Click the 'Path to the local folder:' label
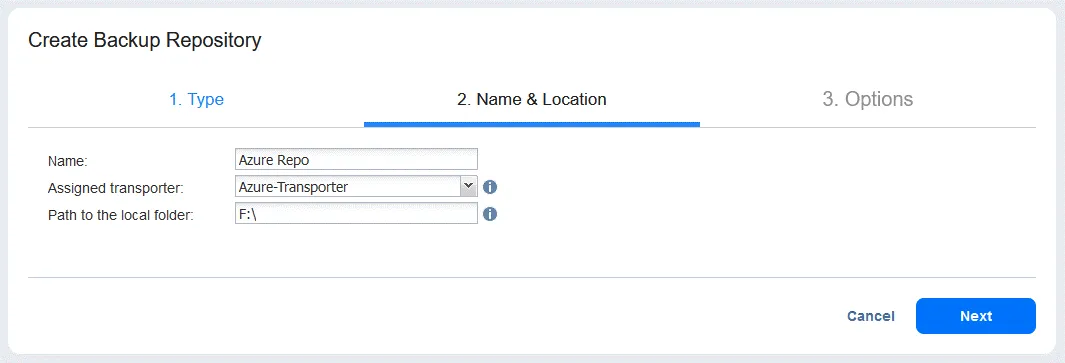1065x363 pixels. click(x=121, y=215)
